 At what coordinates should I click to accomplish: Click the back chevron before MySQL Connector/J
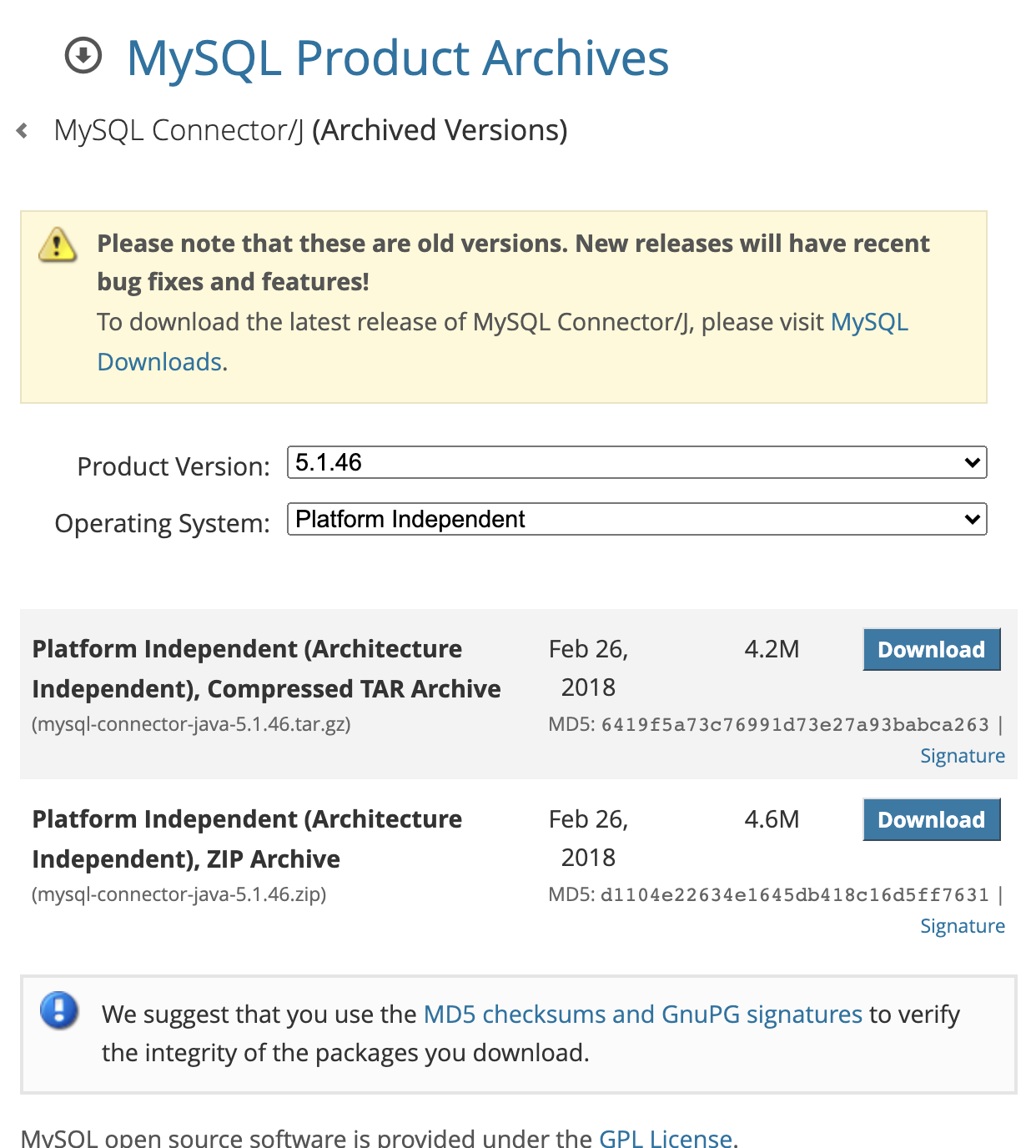coord(23,131)
